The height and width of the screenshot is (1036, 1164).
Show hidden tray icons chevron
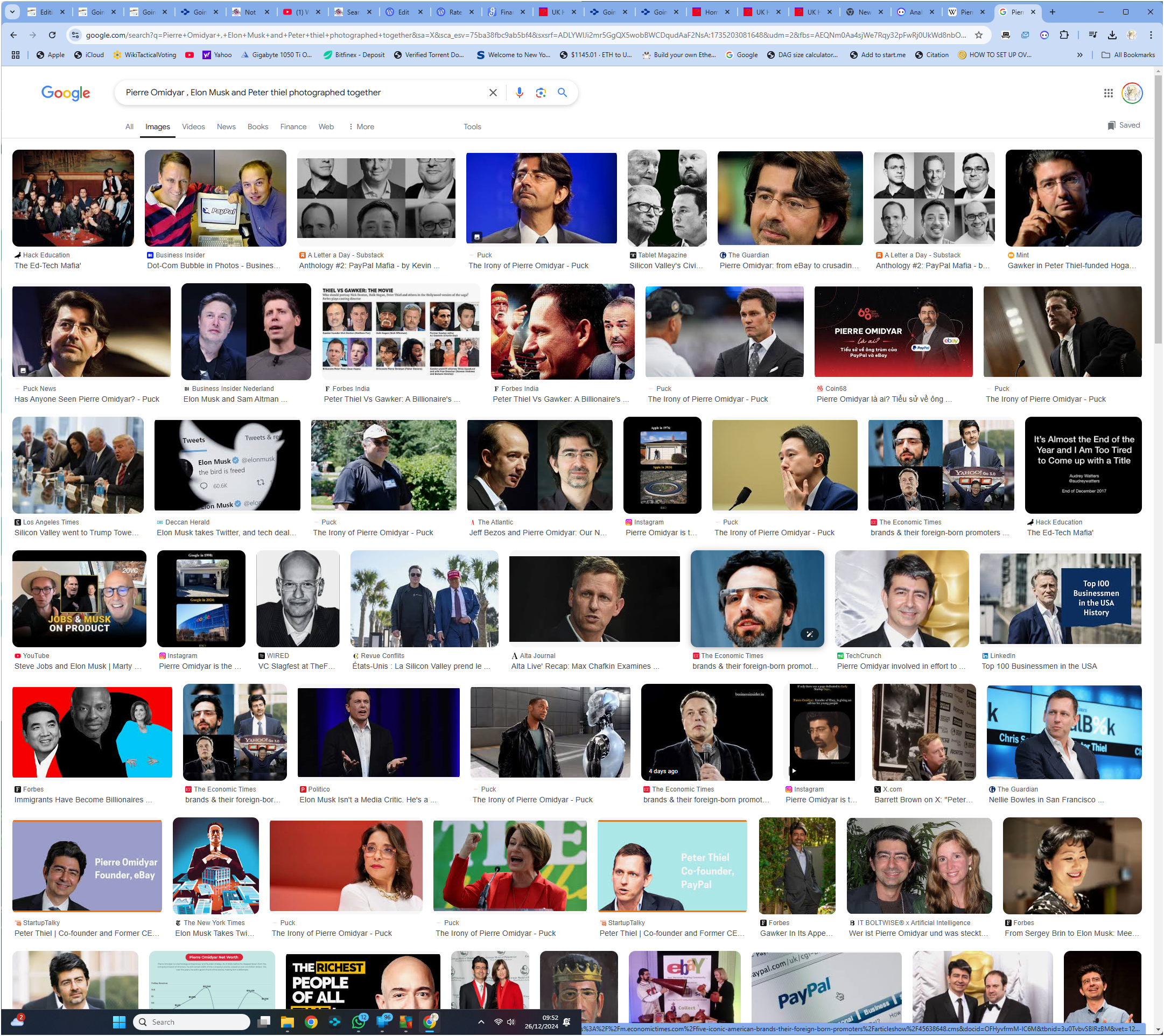[x=481, y=1022]
